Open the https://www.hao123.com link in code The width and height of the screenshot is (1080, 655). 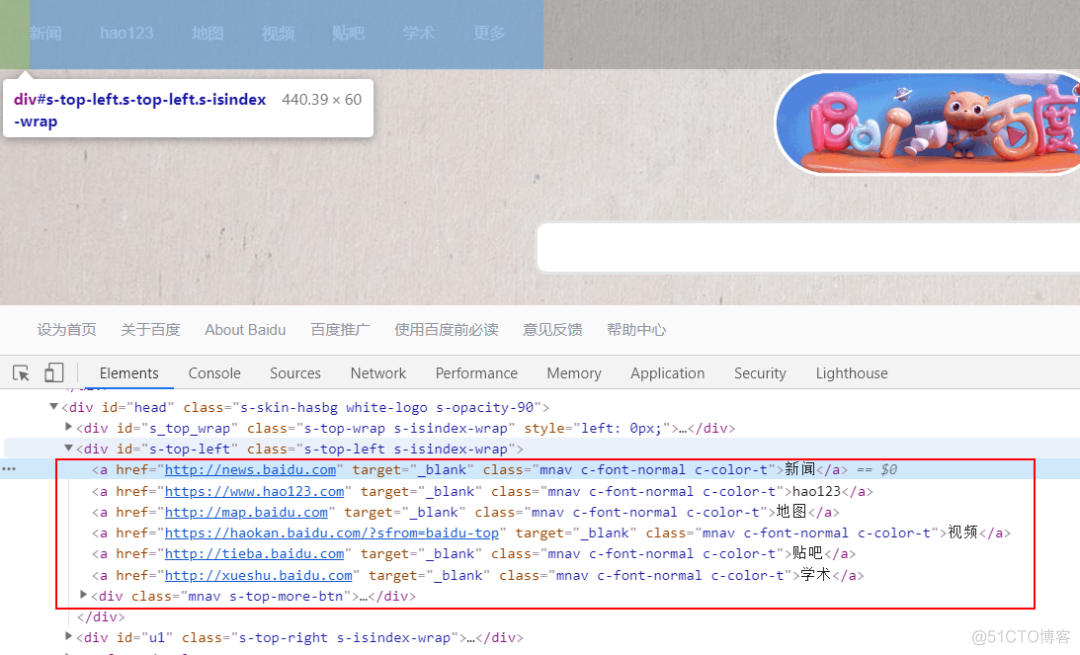pyautogui.click(x=254, y=491)
